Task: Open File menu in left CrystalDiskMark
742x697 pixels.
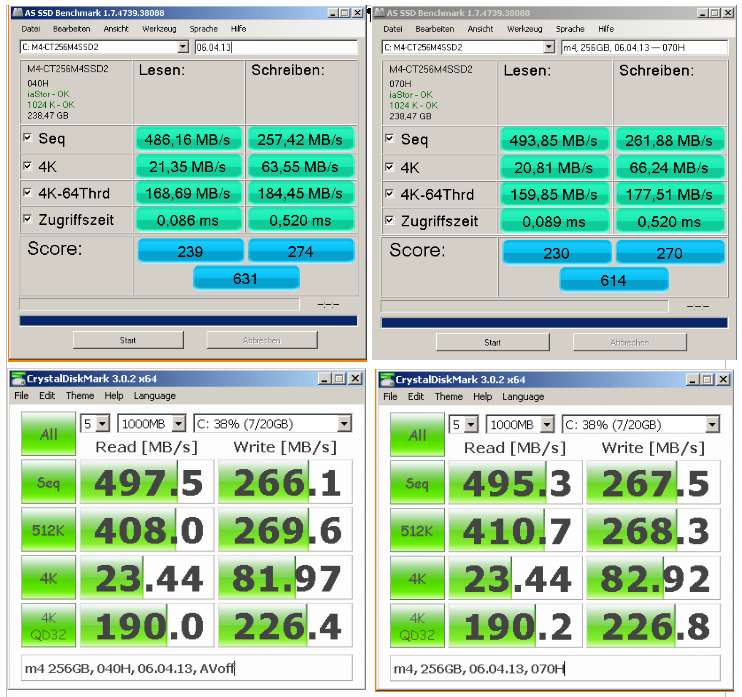Action: click(21, 396)
